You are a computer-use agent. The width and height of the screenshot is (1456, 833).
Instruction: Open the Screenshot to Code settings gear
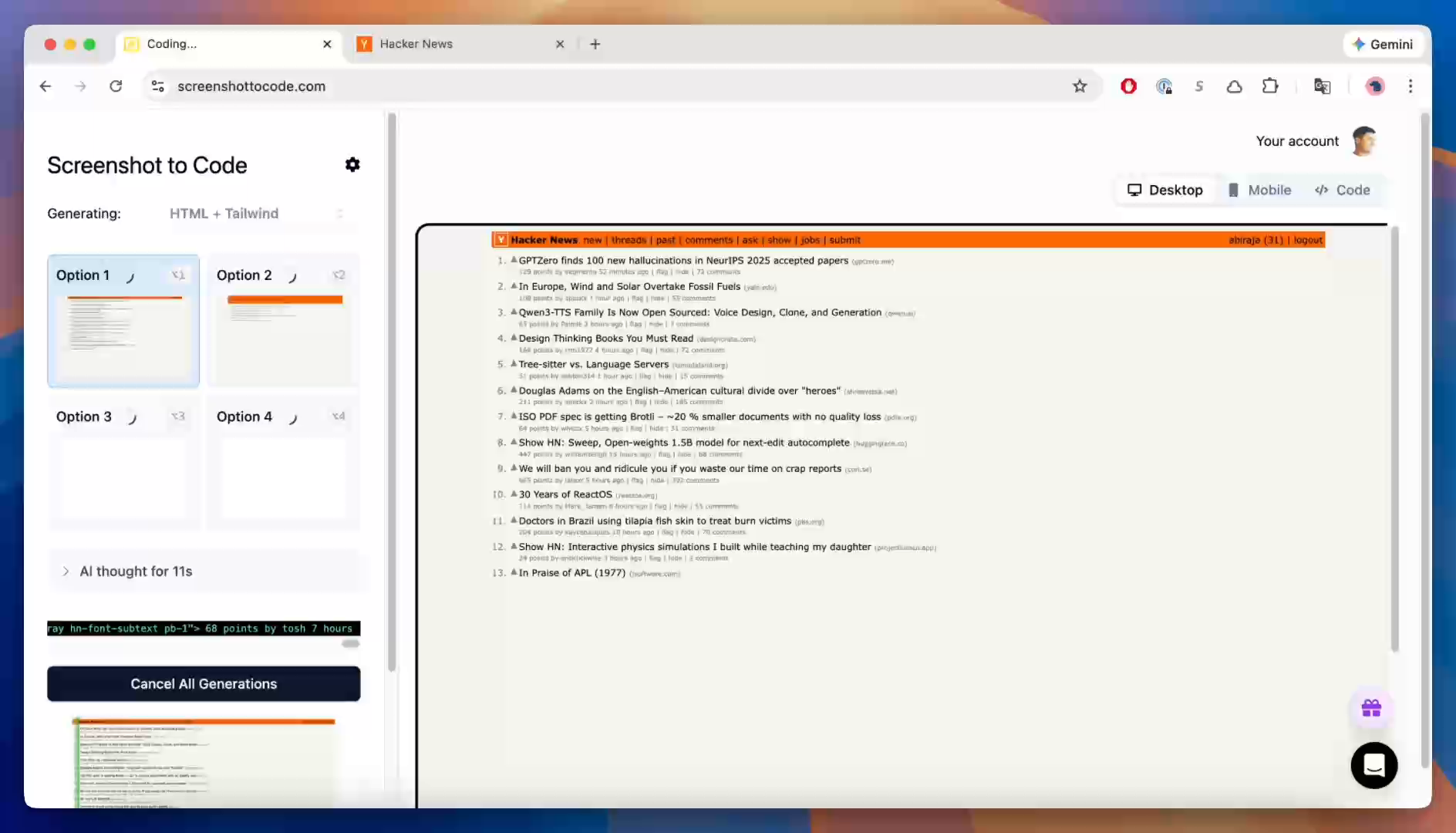pyautogui.click(x=352, y=164)
